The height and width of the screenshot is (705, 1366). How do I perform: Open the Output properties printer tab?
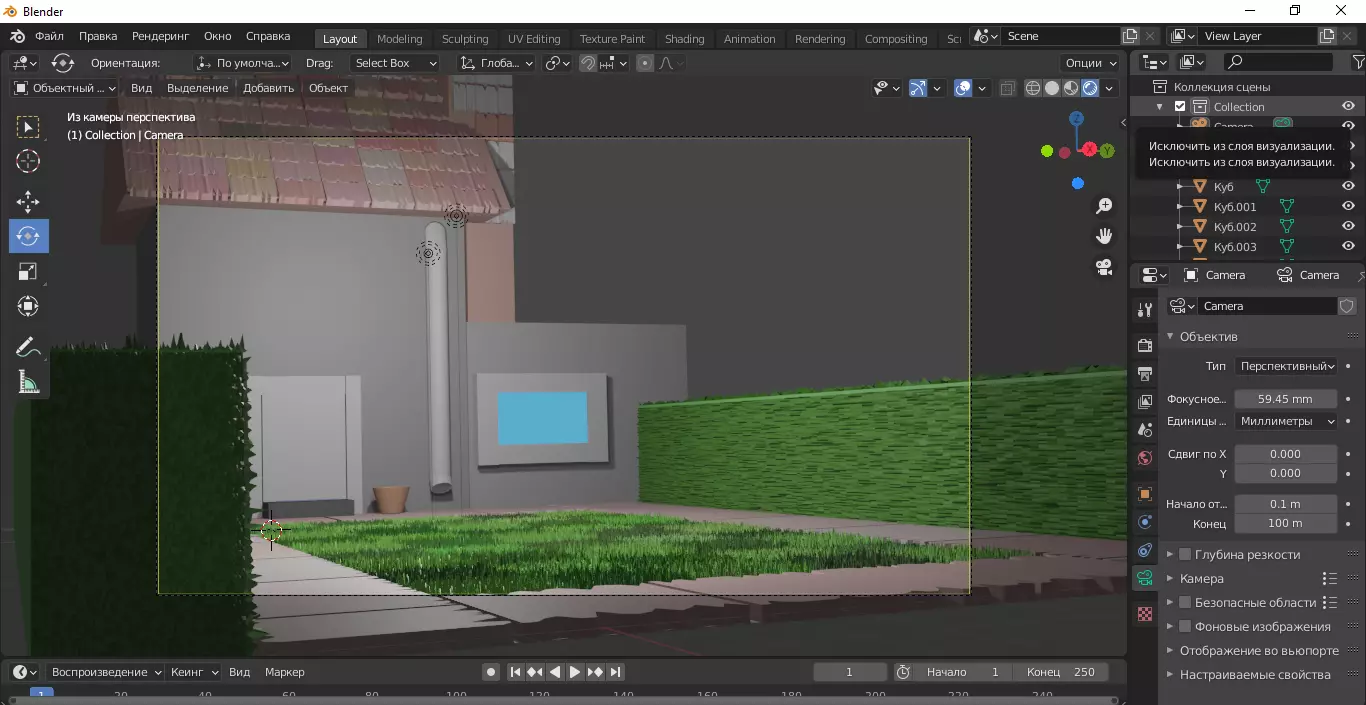coord(1145,374)
